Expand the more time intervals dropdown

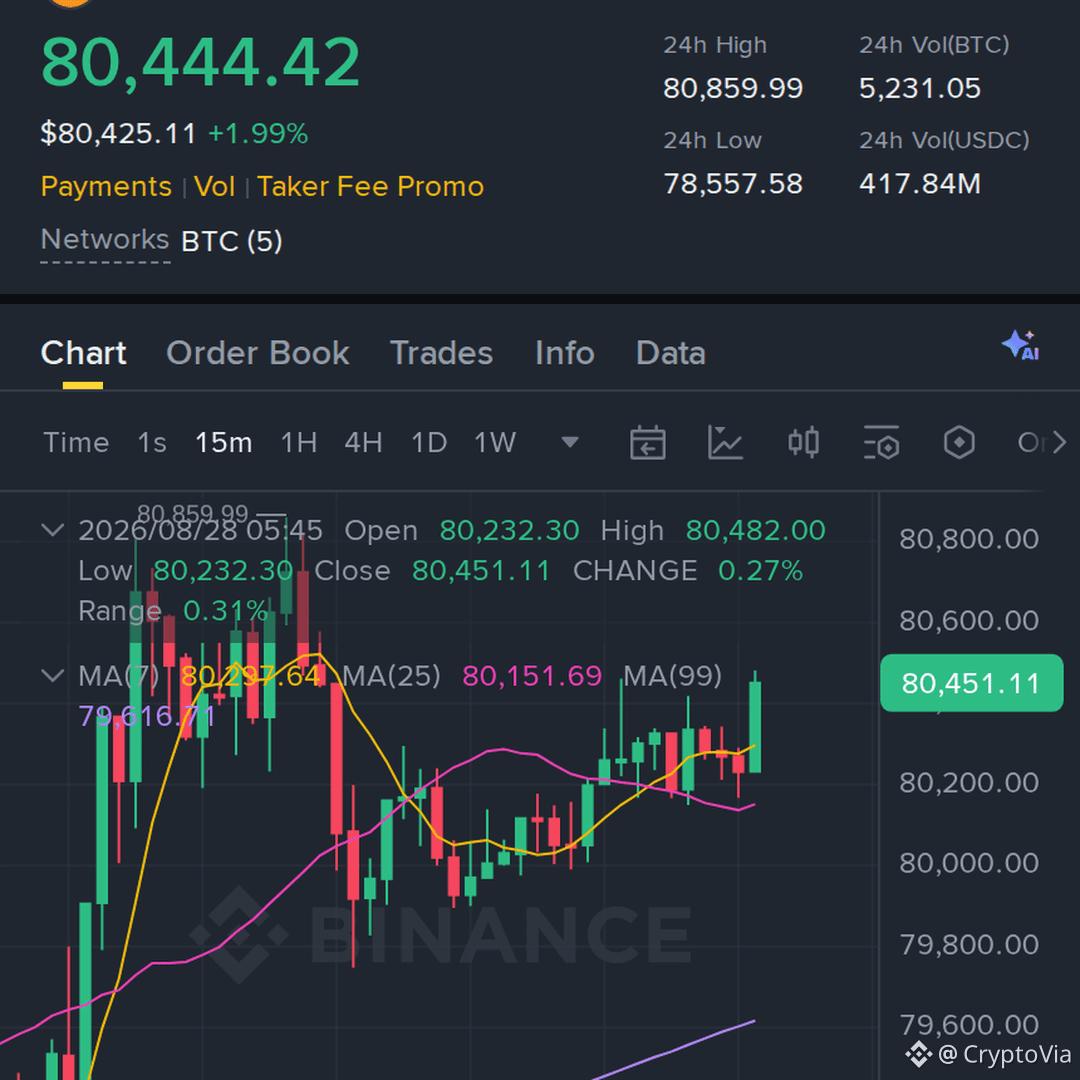click(x=570, y=442)
